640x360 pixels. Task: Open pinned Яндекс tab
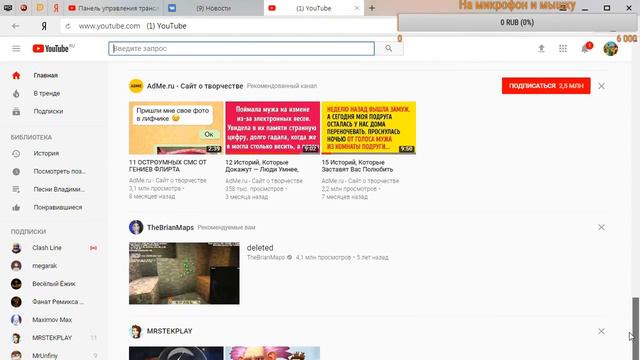56,8
